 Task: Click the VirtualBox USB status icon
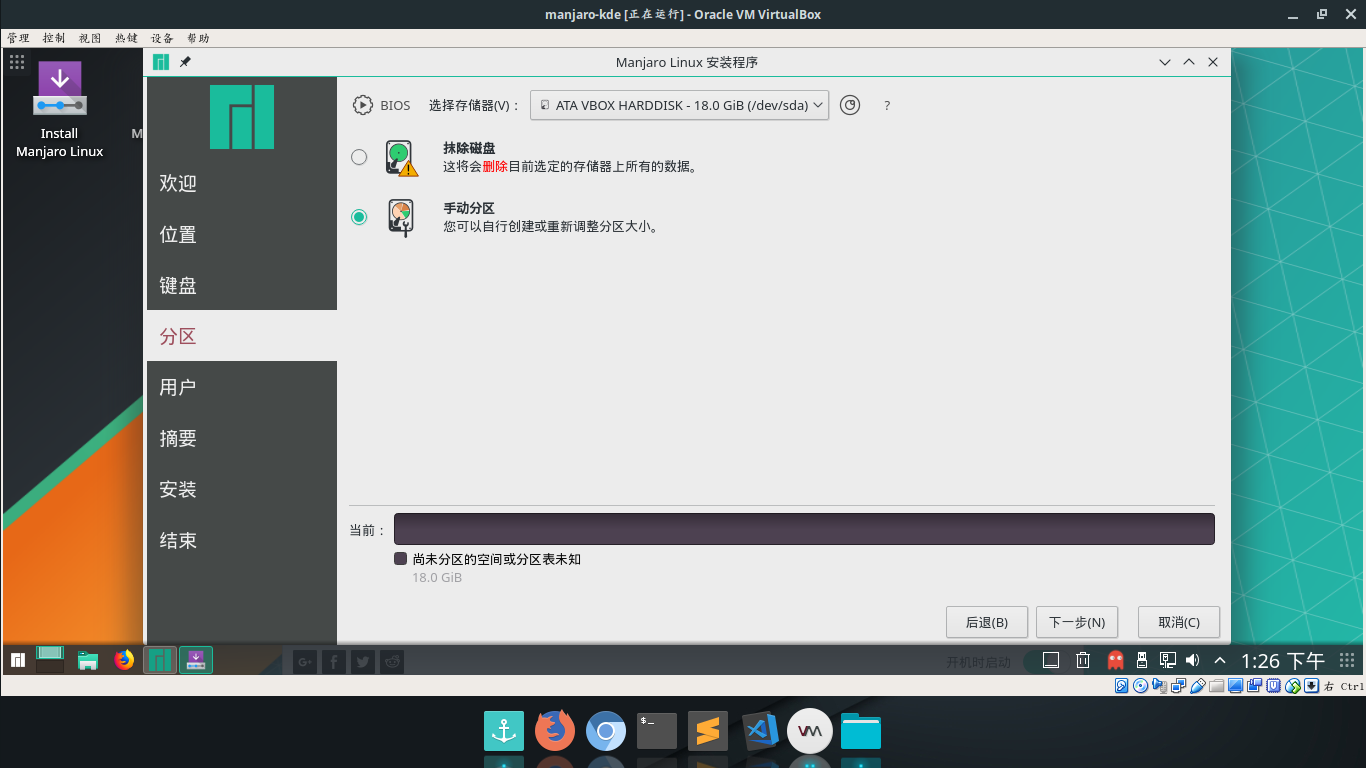(1198, 685)
